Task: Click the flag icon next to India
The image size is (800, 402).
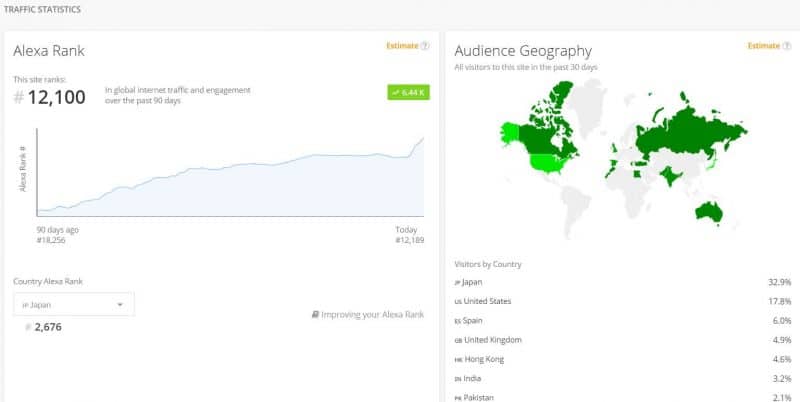Action: (x=458, y=379)
